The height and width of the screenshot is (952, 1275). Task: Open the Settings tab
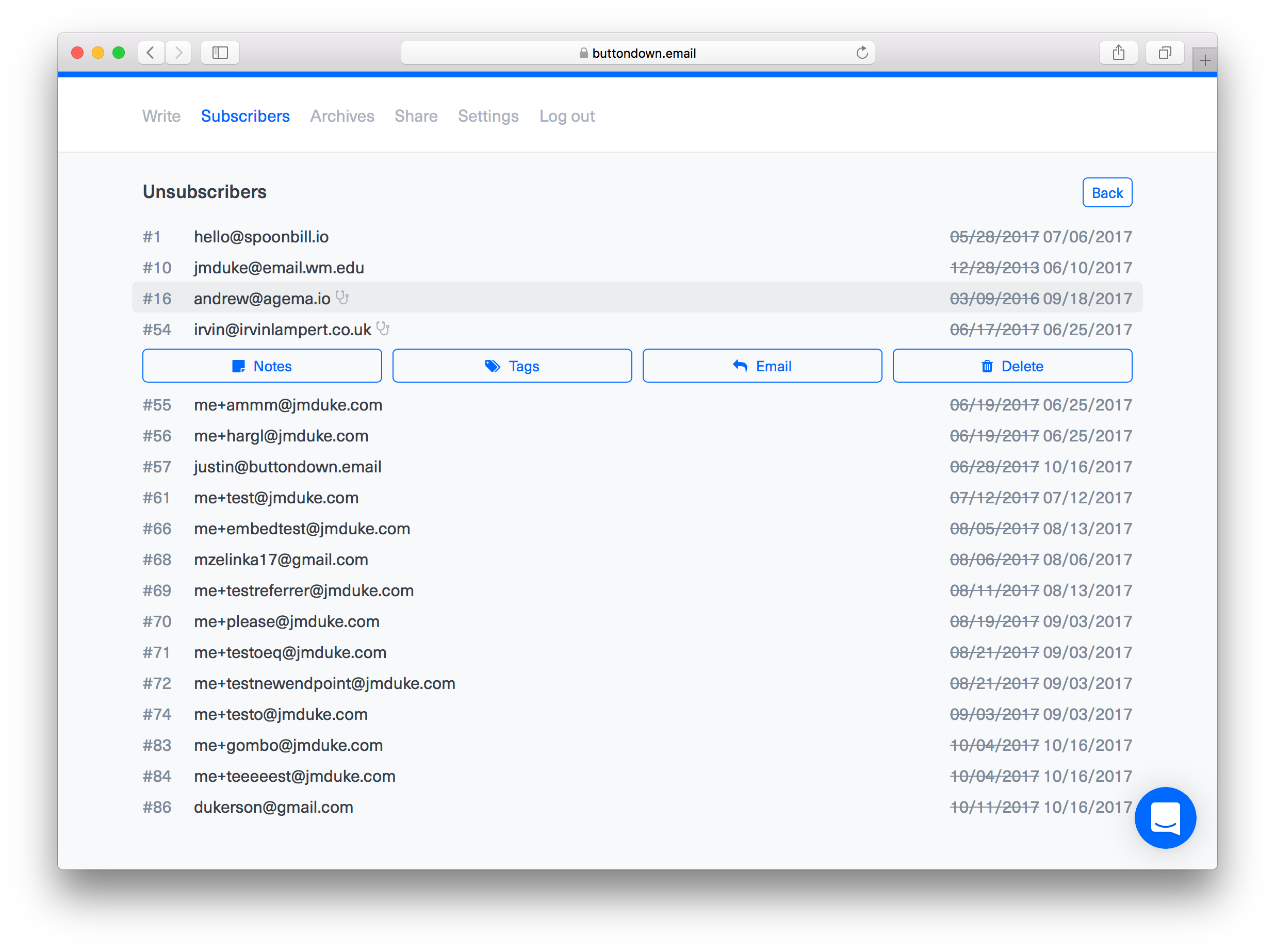(x=488, y=117)
